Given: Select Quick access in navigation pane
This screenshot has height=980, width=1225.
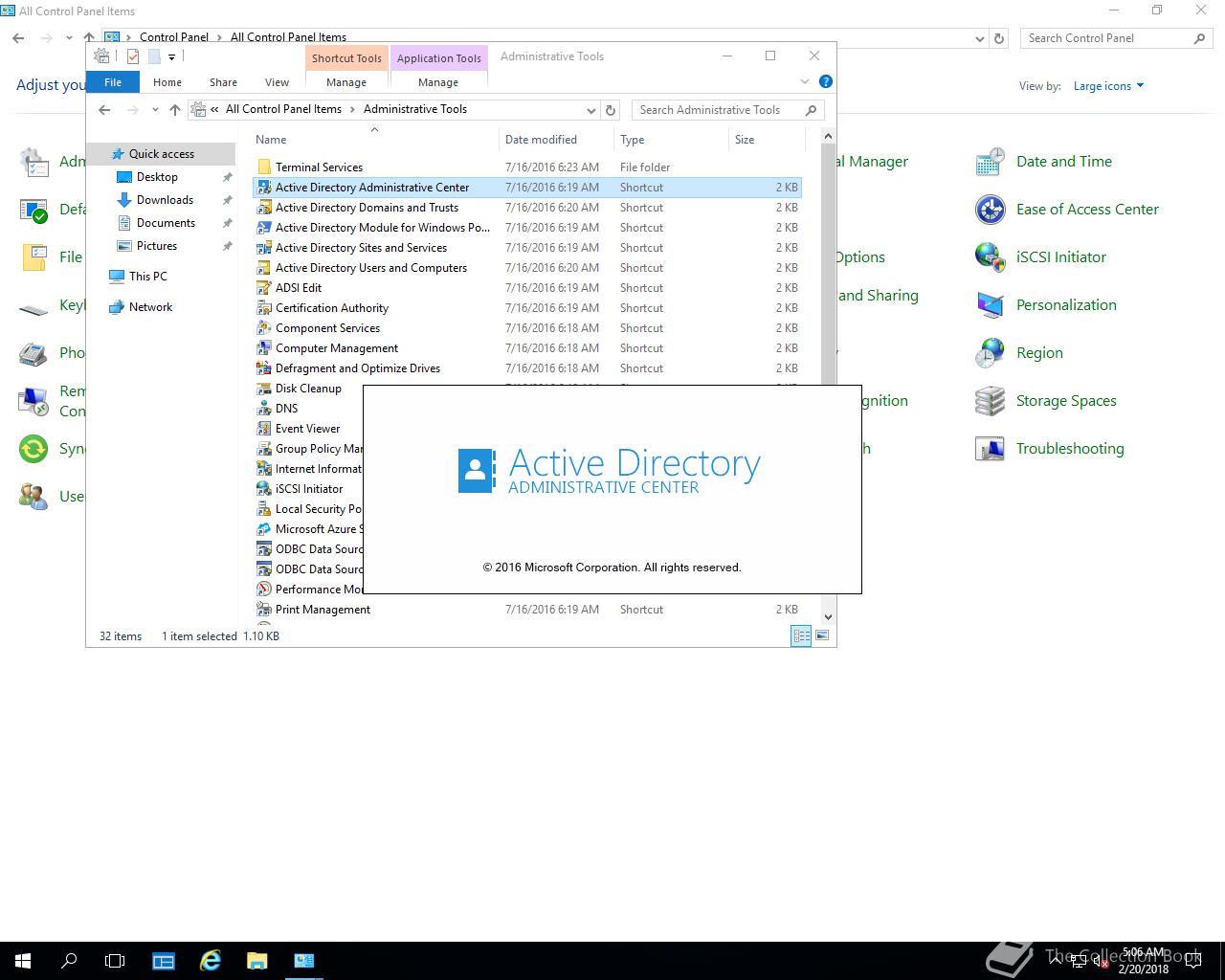Looking at the screenshot, I should tap(162, 154).
